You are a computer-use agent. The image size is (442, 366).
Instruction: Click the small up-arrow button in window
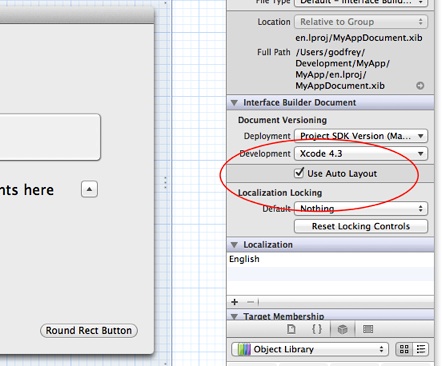point(89,189)
